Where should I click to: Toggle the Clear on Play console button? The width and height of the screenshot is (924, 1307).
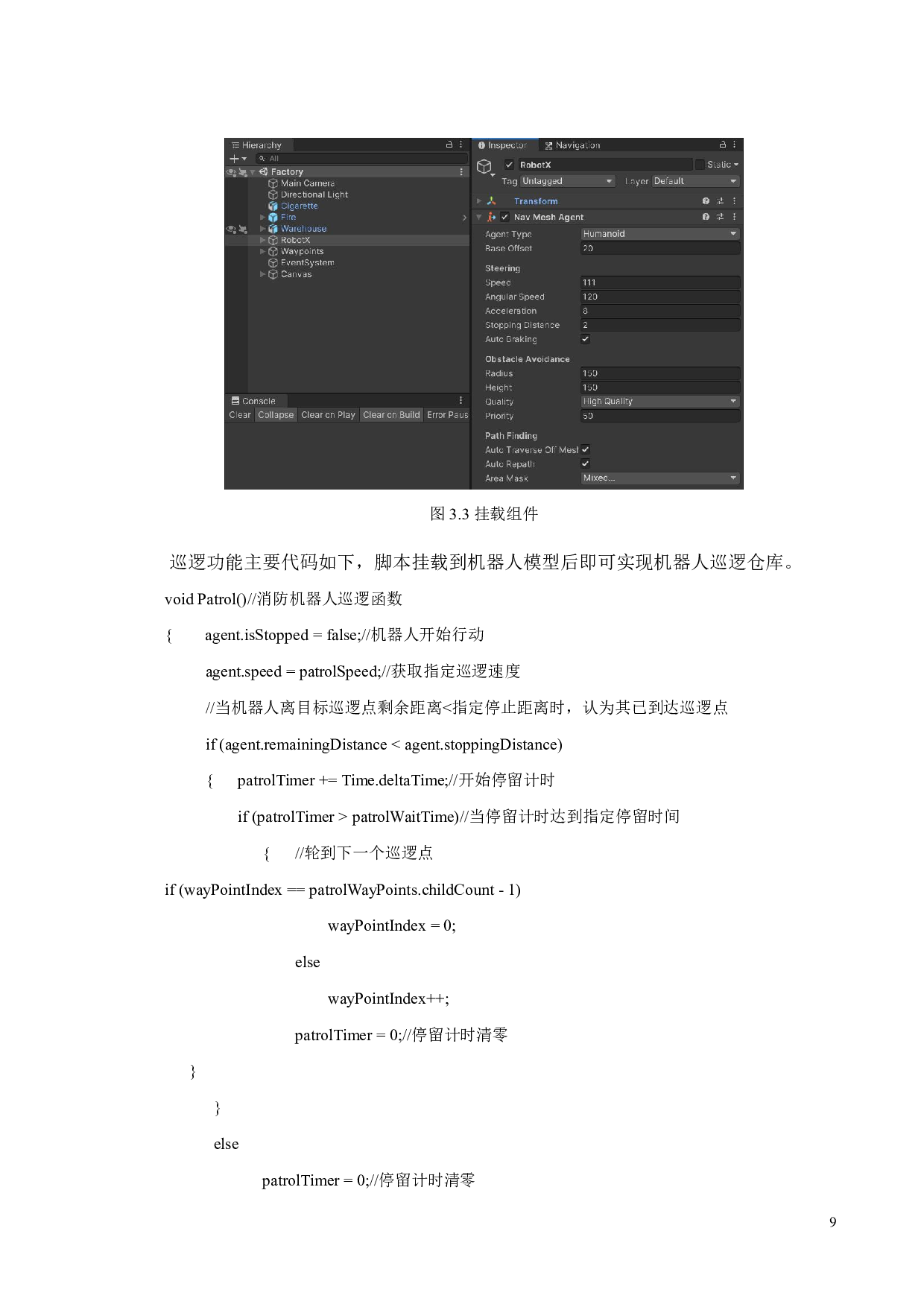(328, 415)
